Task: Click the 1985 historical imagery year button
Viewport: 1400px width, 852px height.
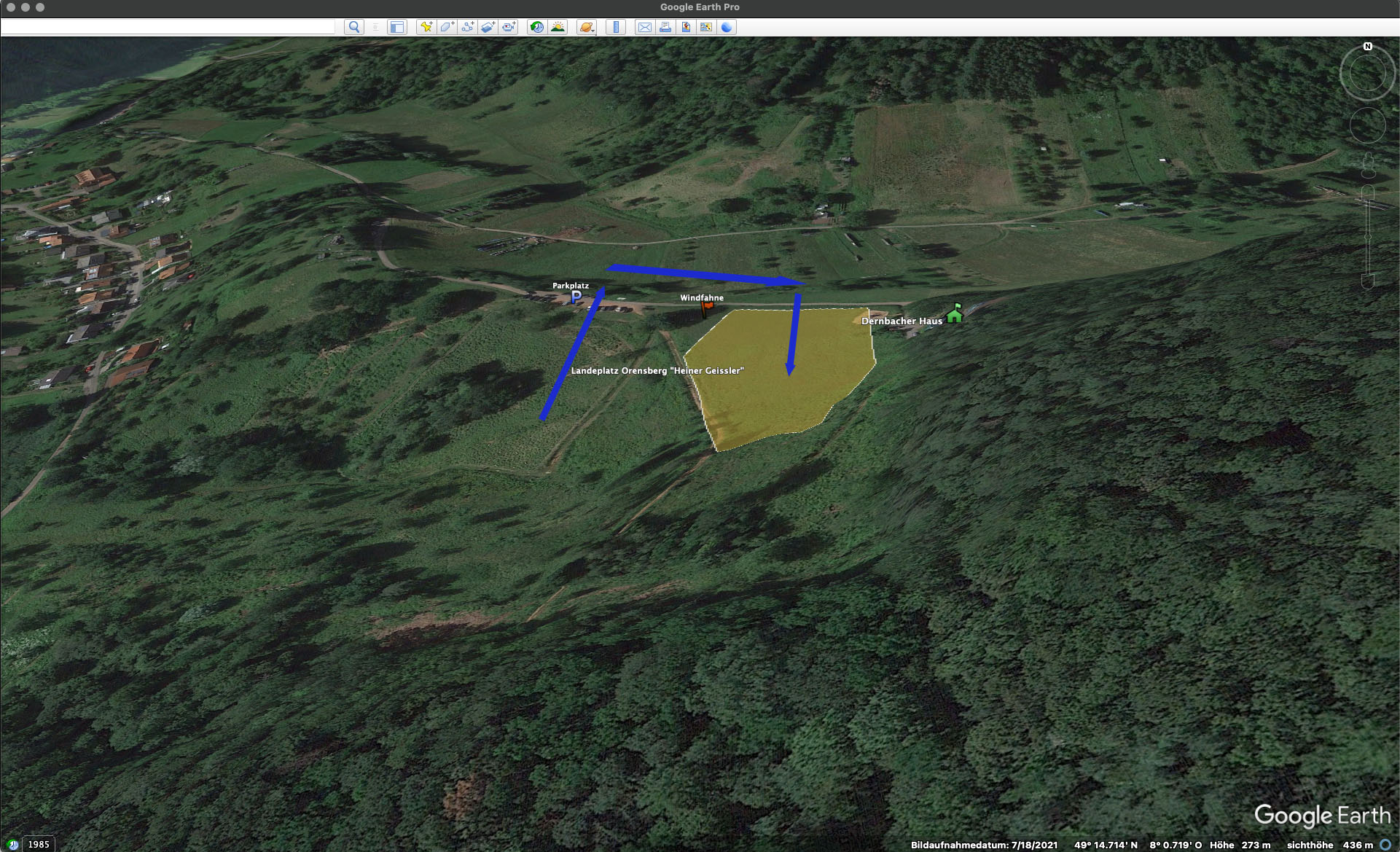Action: point(39,844)
